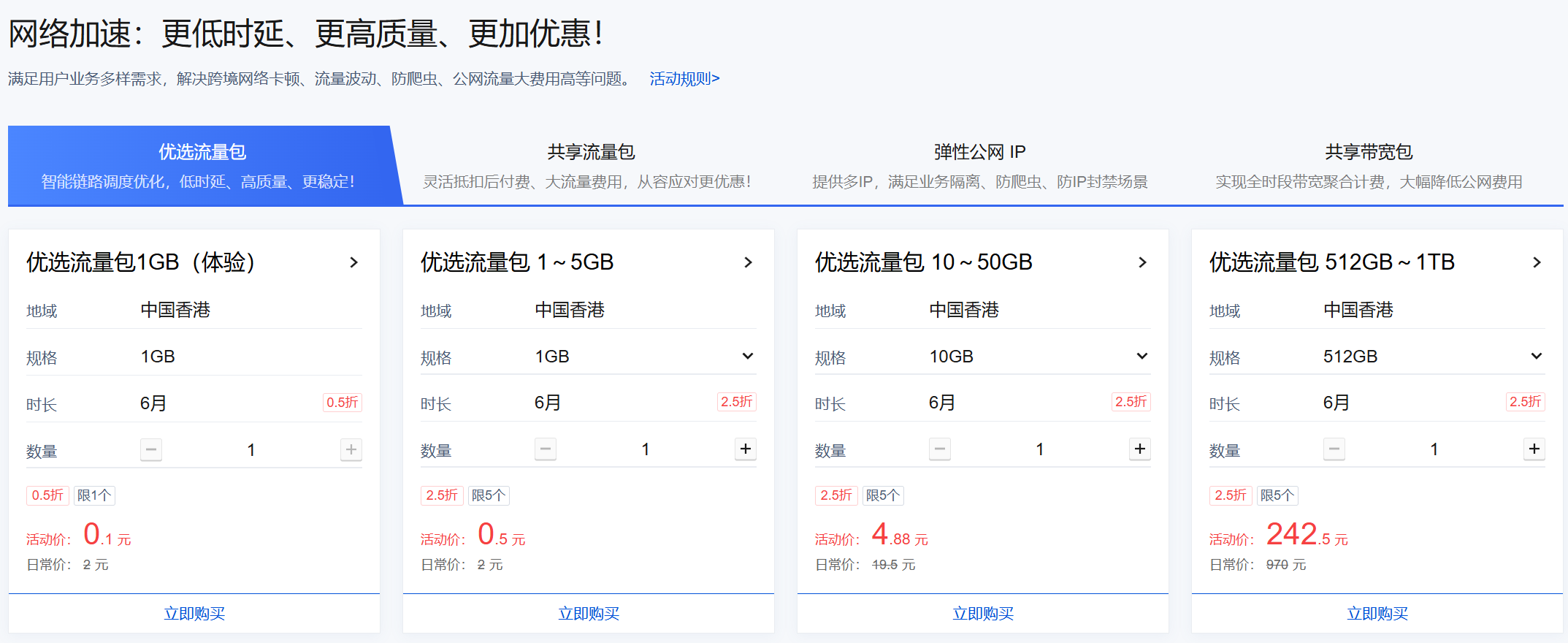Viewport: 1568px width, 643px height.
Task: Click the 优选流量包 1～5GB title
Action: [517, 262]
